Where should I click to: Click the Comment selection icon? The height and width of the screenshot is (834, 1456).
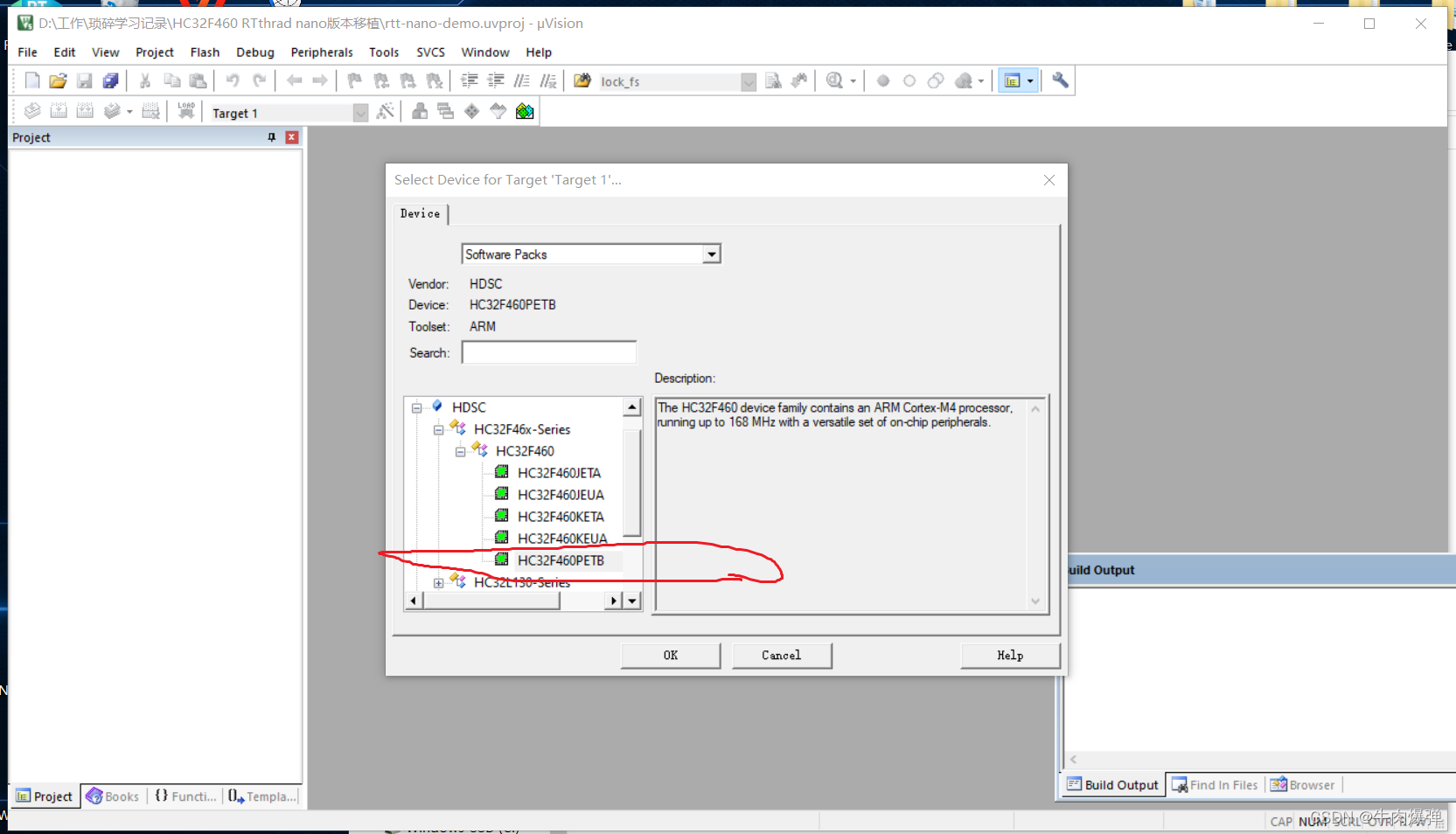tap(522, 81)
